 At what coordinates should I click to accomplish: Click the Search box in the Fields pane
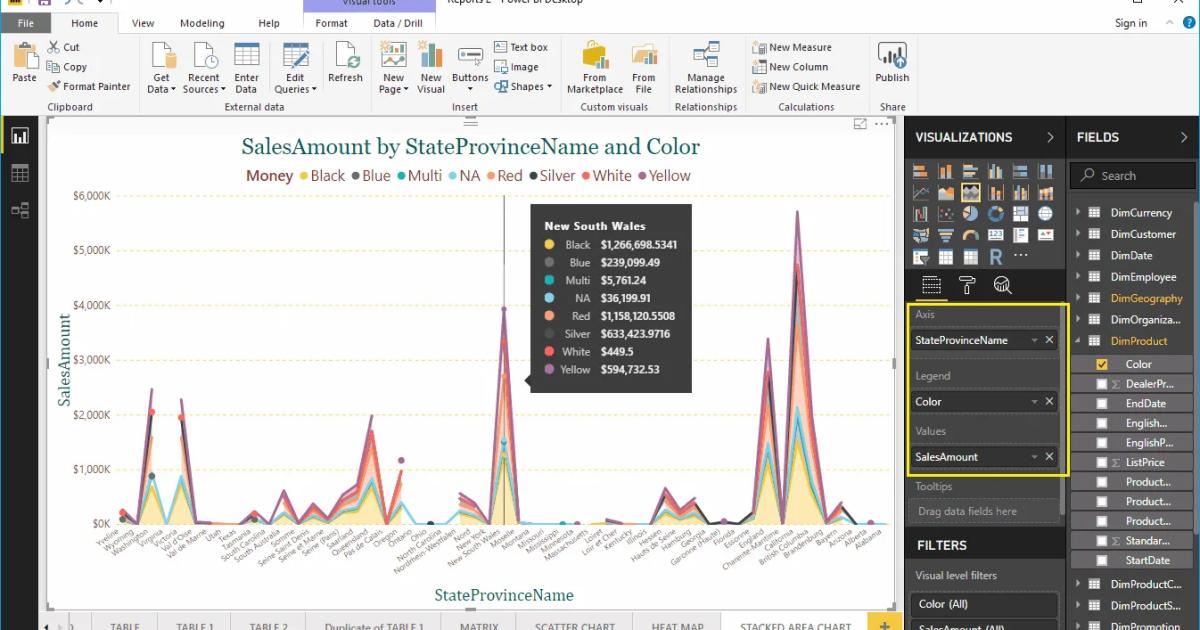pos(1131,174)
